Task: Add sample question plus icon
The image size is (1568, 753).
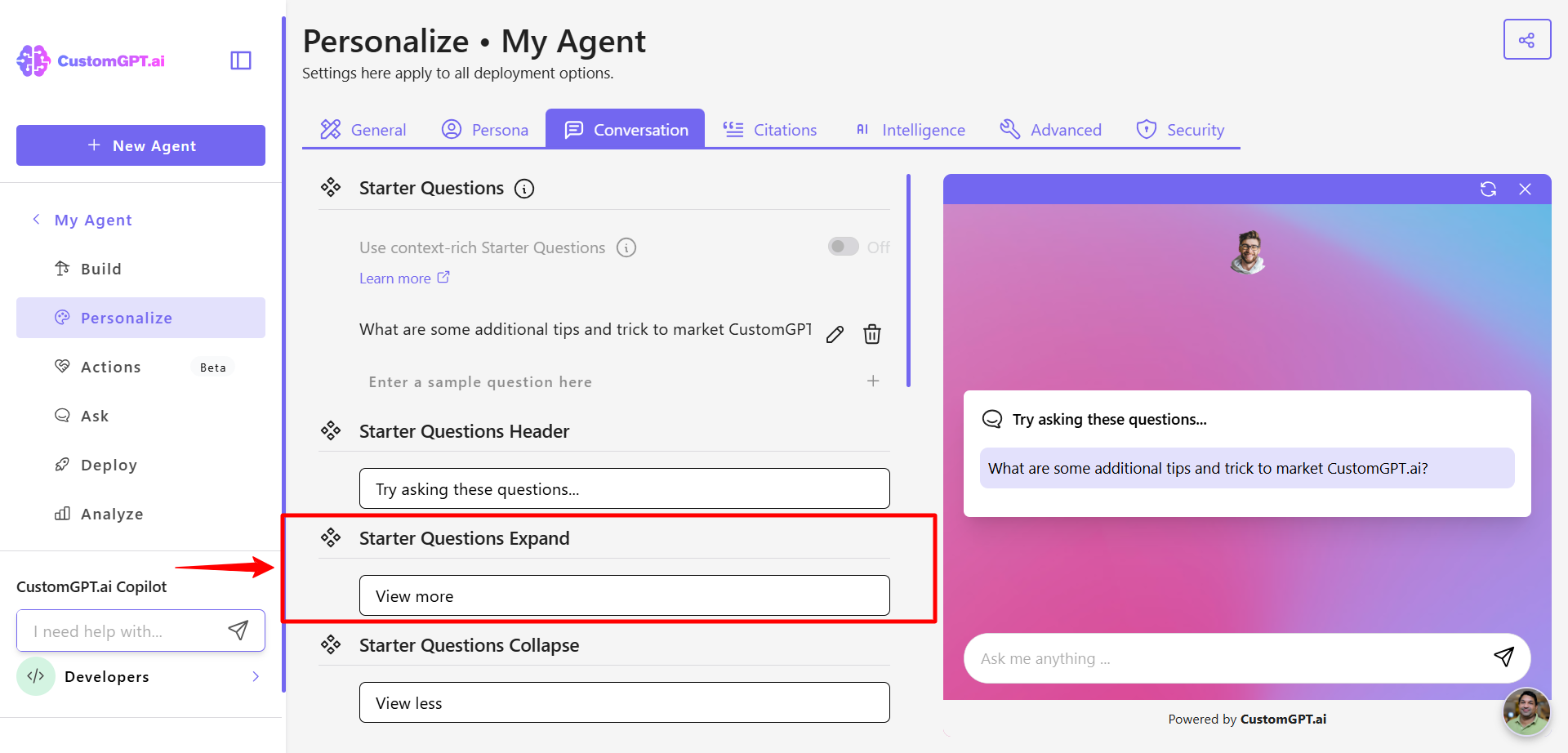Action: [873, 381]
